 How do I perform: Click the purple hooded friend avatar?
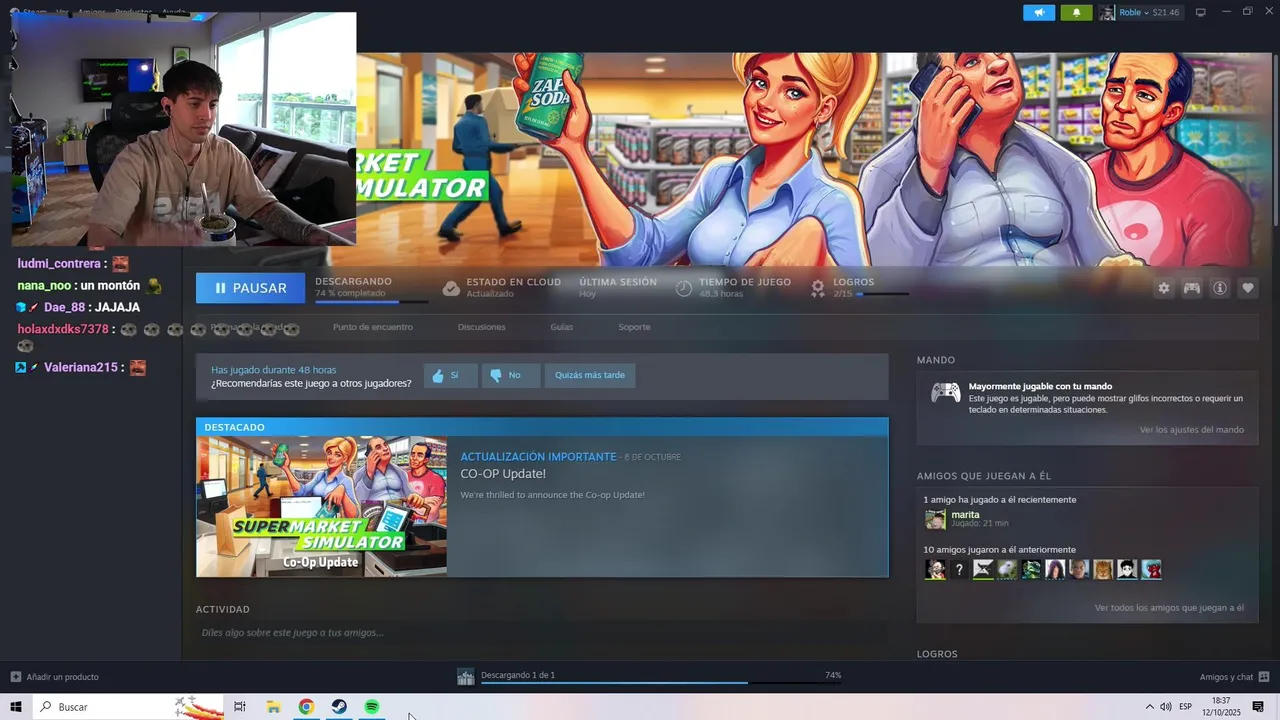point(1055,570)
